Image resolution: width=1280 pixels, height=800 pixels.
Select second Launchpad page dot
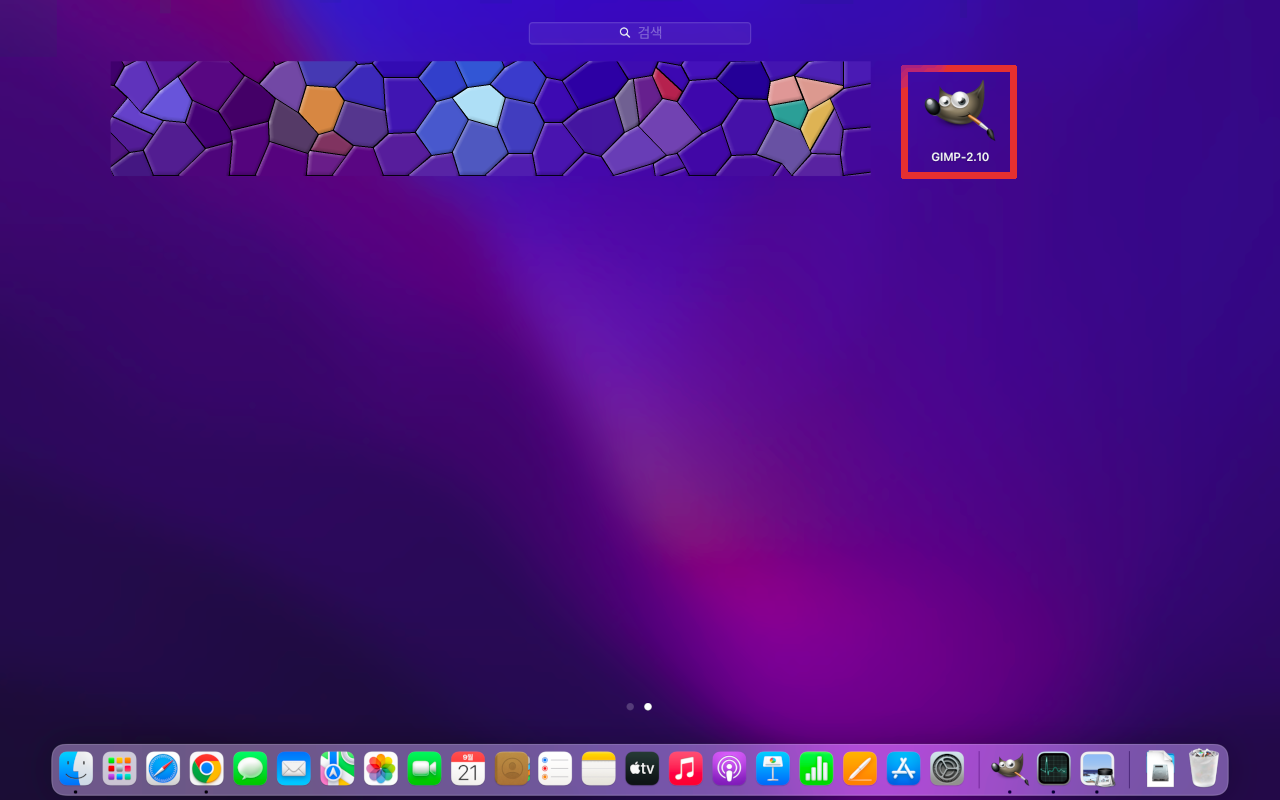(x=648, y=706)
